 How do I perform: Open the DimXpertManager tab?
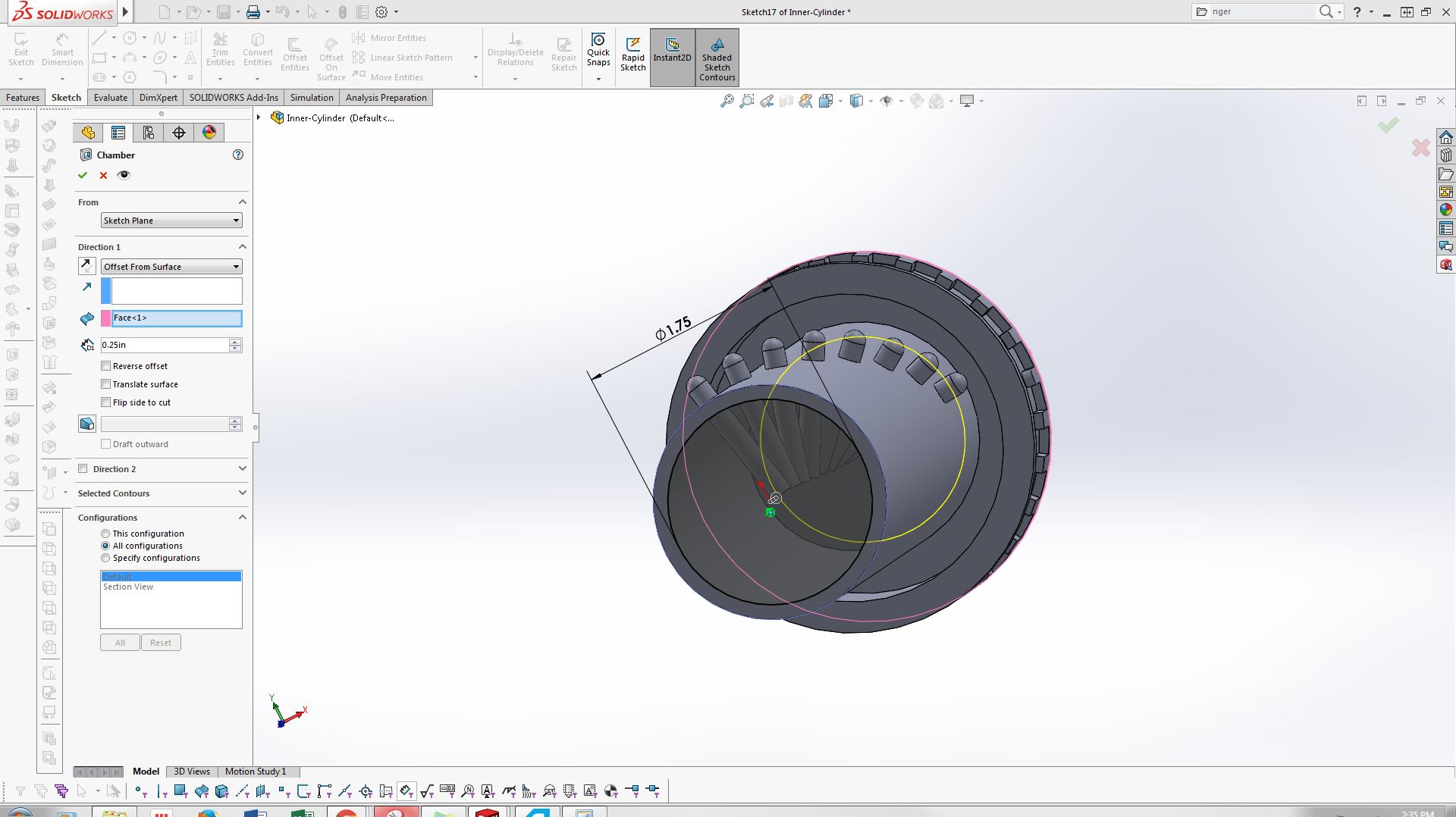point(179,133)
